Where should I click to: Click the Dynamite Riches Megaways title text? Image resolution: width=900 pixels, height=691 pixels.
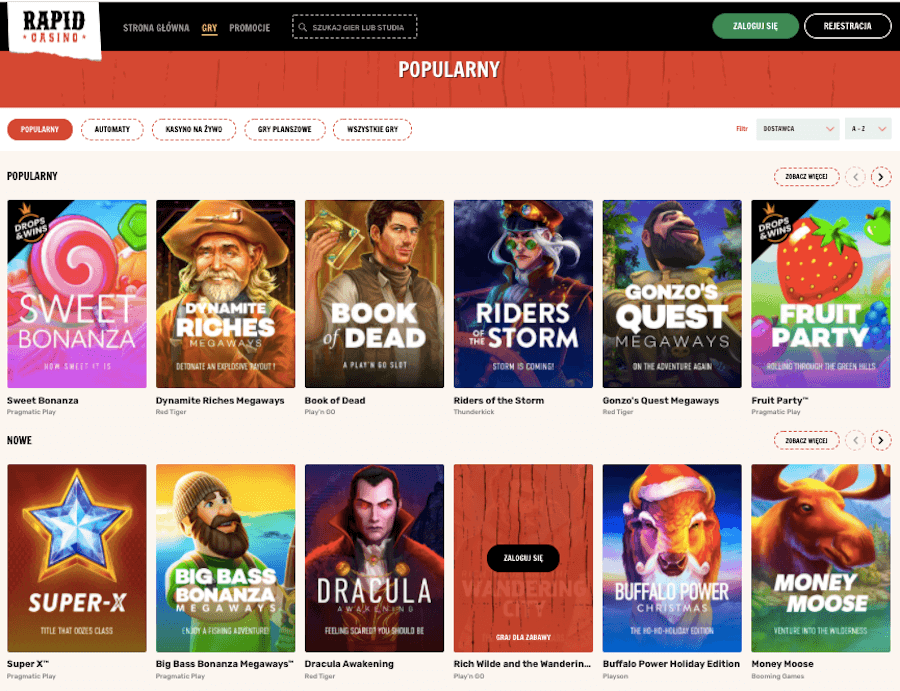click(220, 401)
